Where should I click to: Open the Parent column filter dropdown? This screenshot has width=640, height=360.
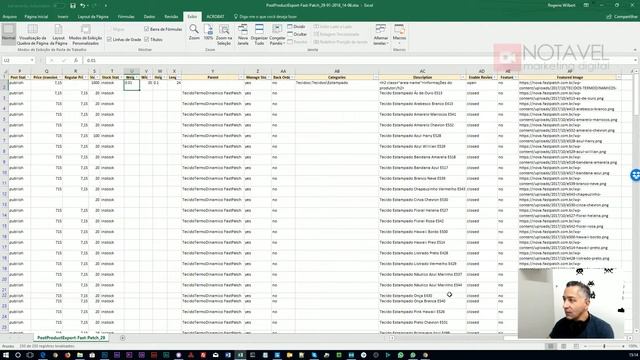241,77
